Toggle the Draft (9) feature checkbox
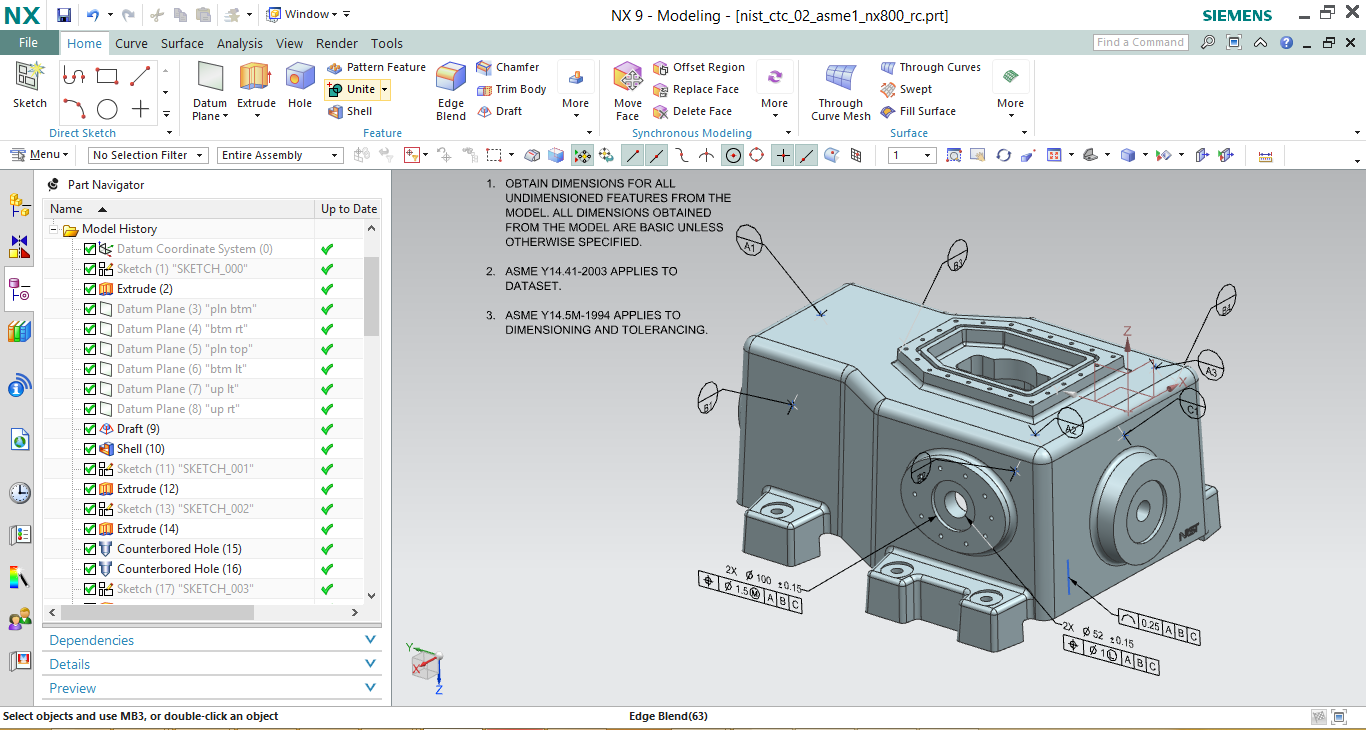1366x730 pixels. 90,429
